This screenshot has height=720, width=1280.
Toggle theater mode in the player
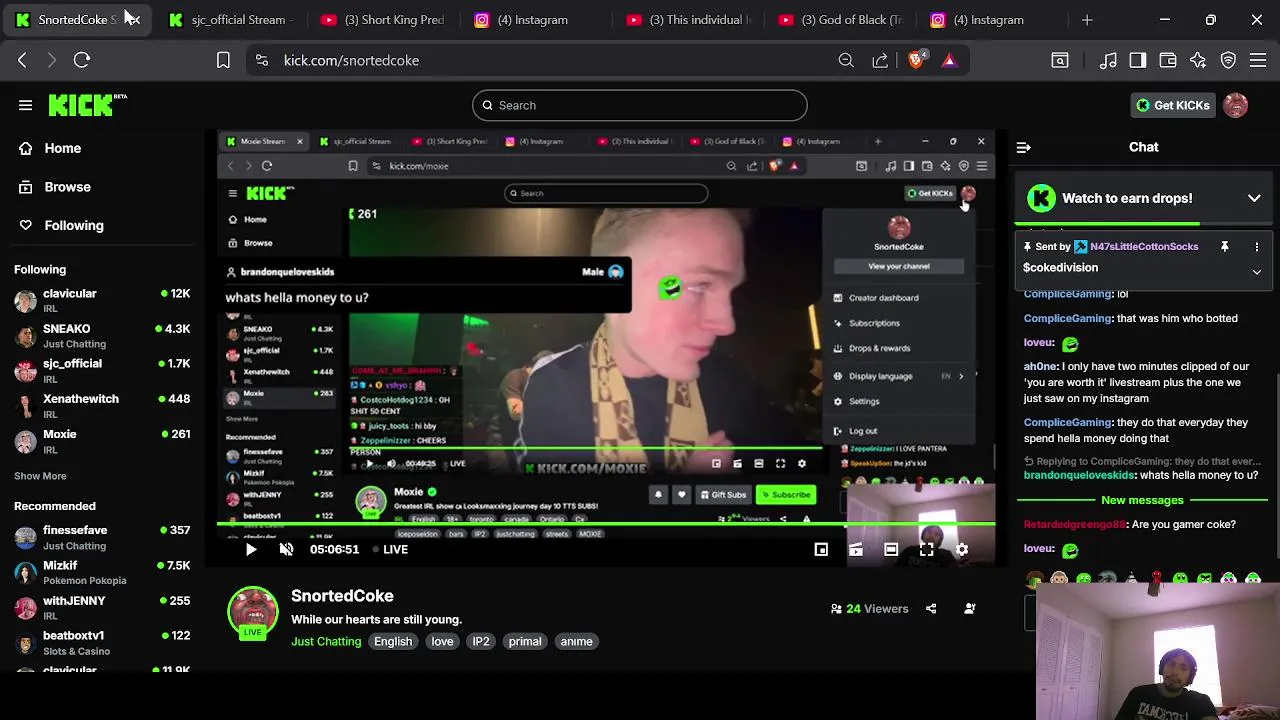[891, 549]
